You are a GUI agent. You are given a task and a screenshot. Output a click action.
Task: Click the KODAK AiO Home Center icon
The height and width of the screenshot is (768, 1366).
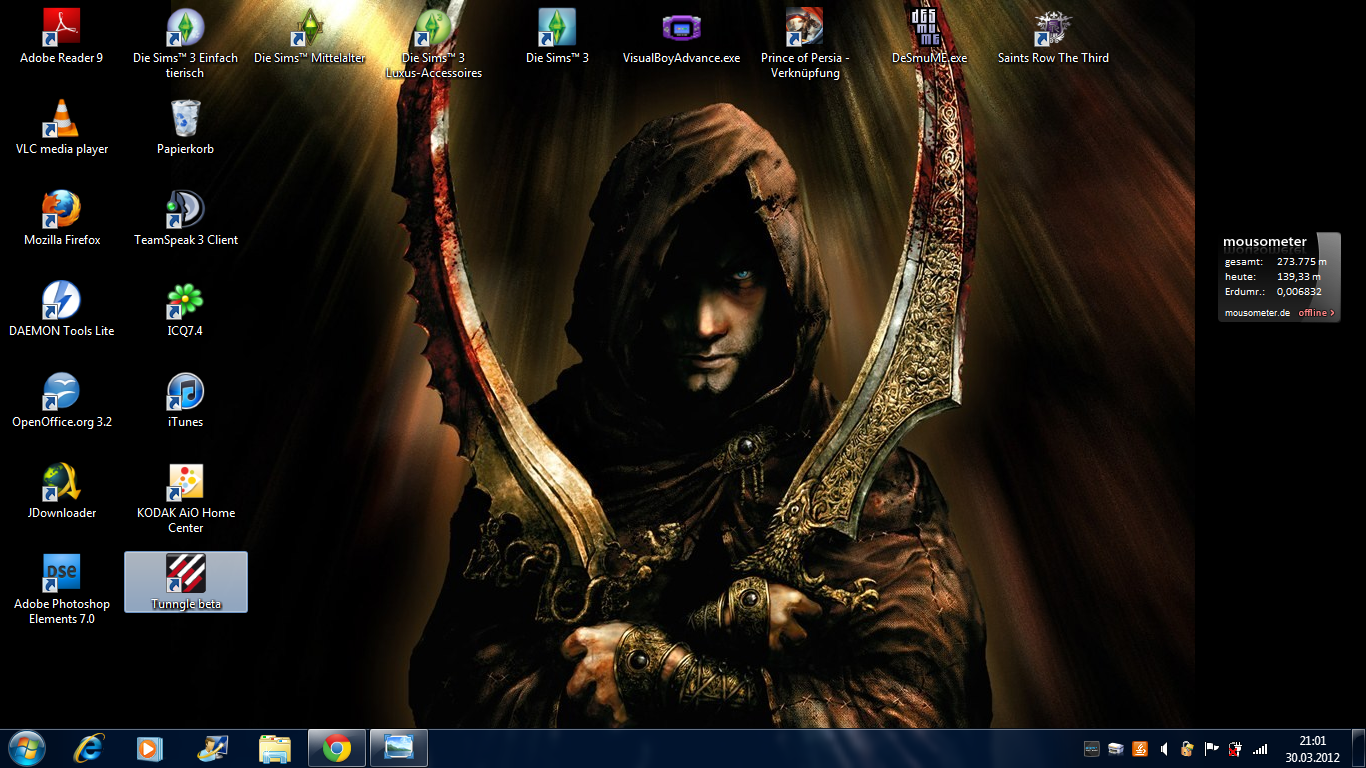click(186, 497)
